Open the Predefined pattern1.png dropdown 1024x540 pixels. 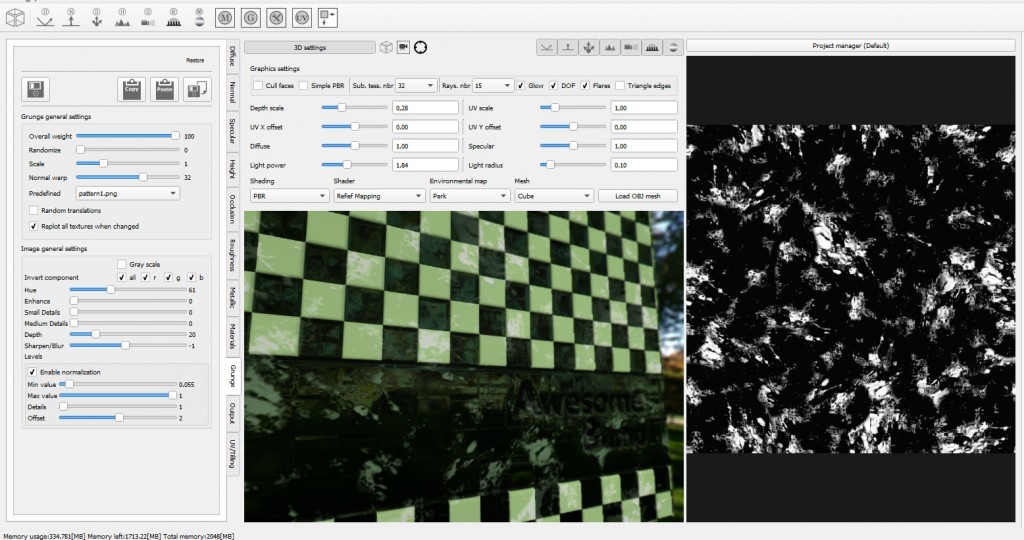point(129,192)
